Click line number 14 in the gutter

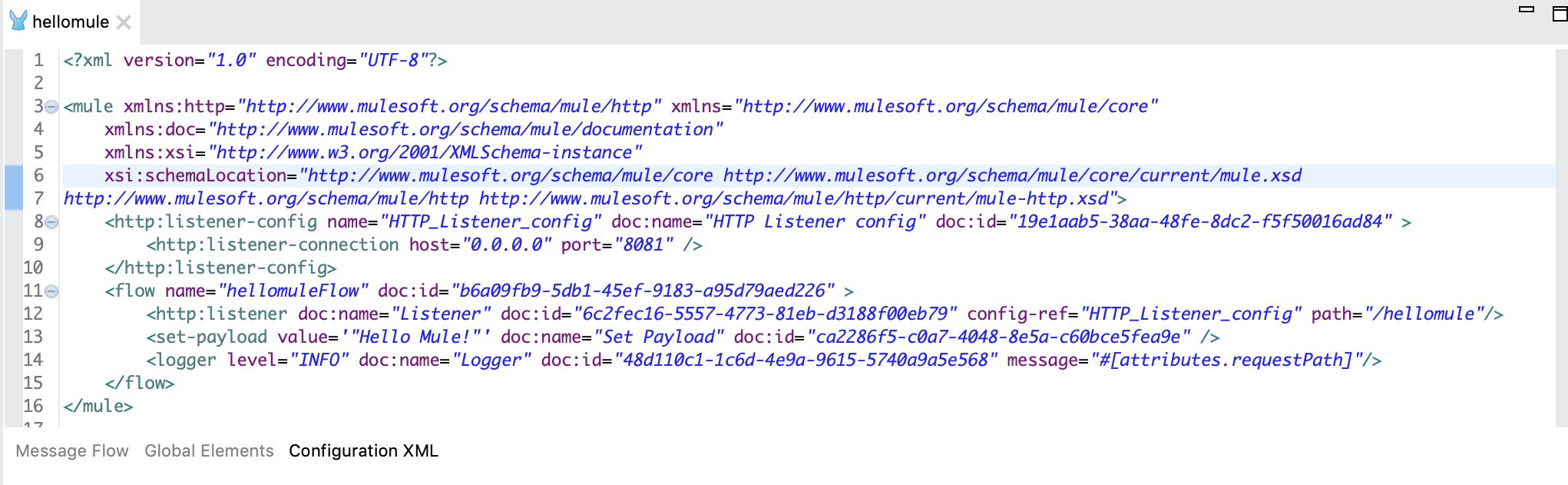(33, 360)
